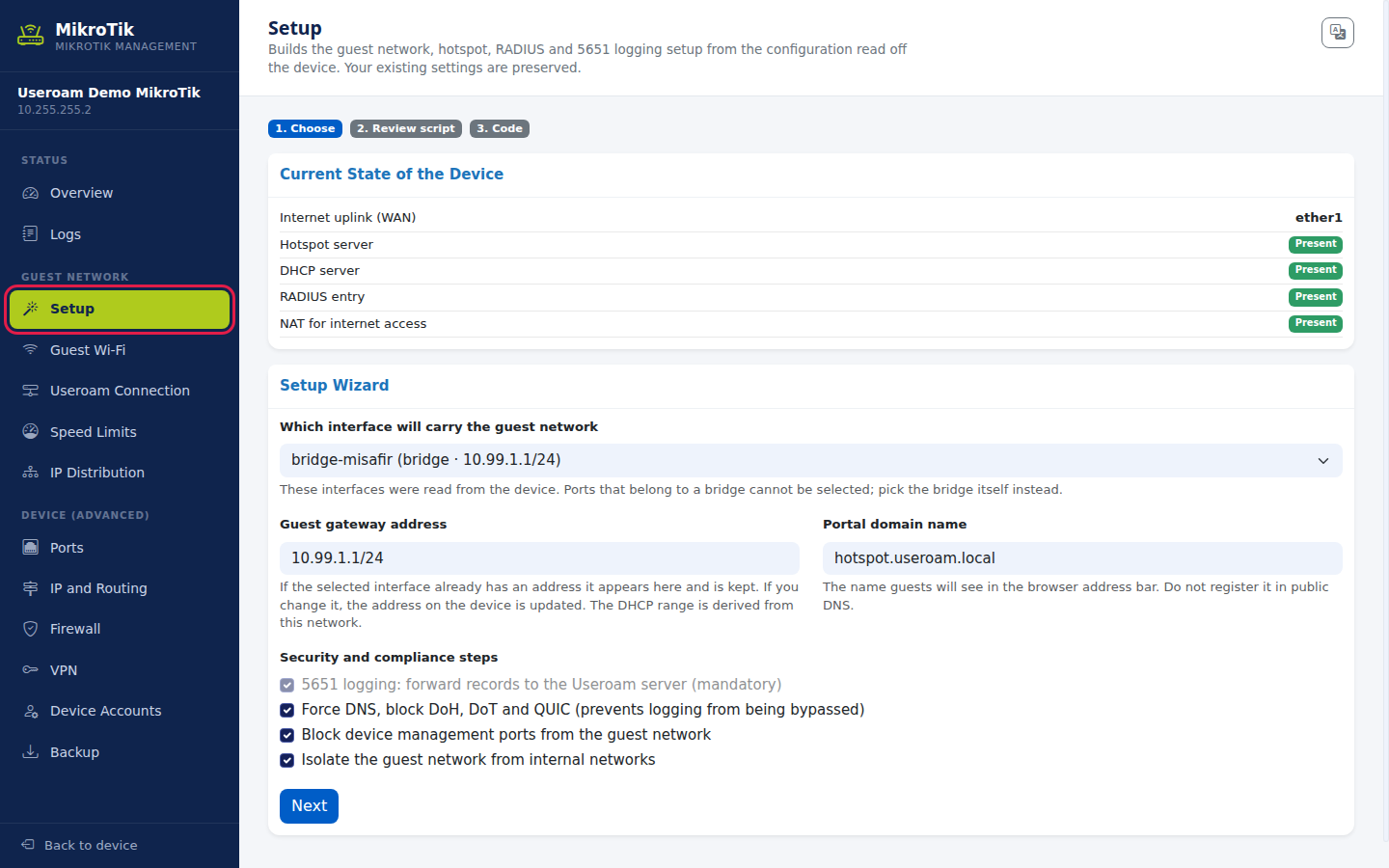Click the Next button
Viewport: 1389px width, 868px height.
tap(309, 806)
